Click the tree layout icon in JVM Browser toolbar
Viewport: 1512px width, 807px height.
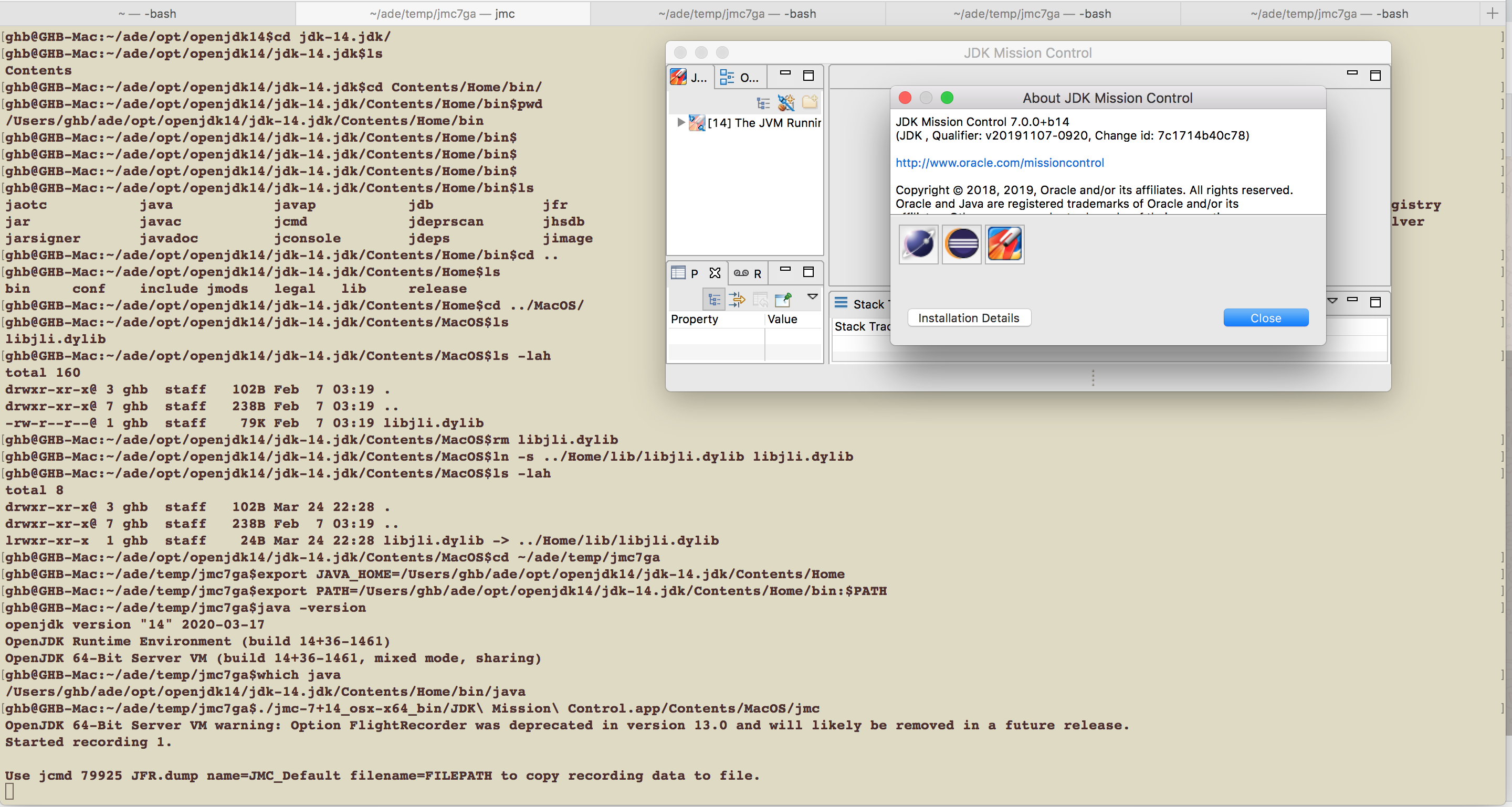click(762, 103)
